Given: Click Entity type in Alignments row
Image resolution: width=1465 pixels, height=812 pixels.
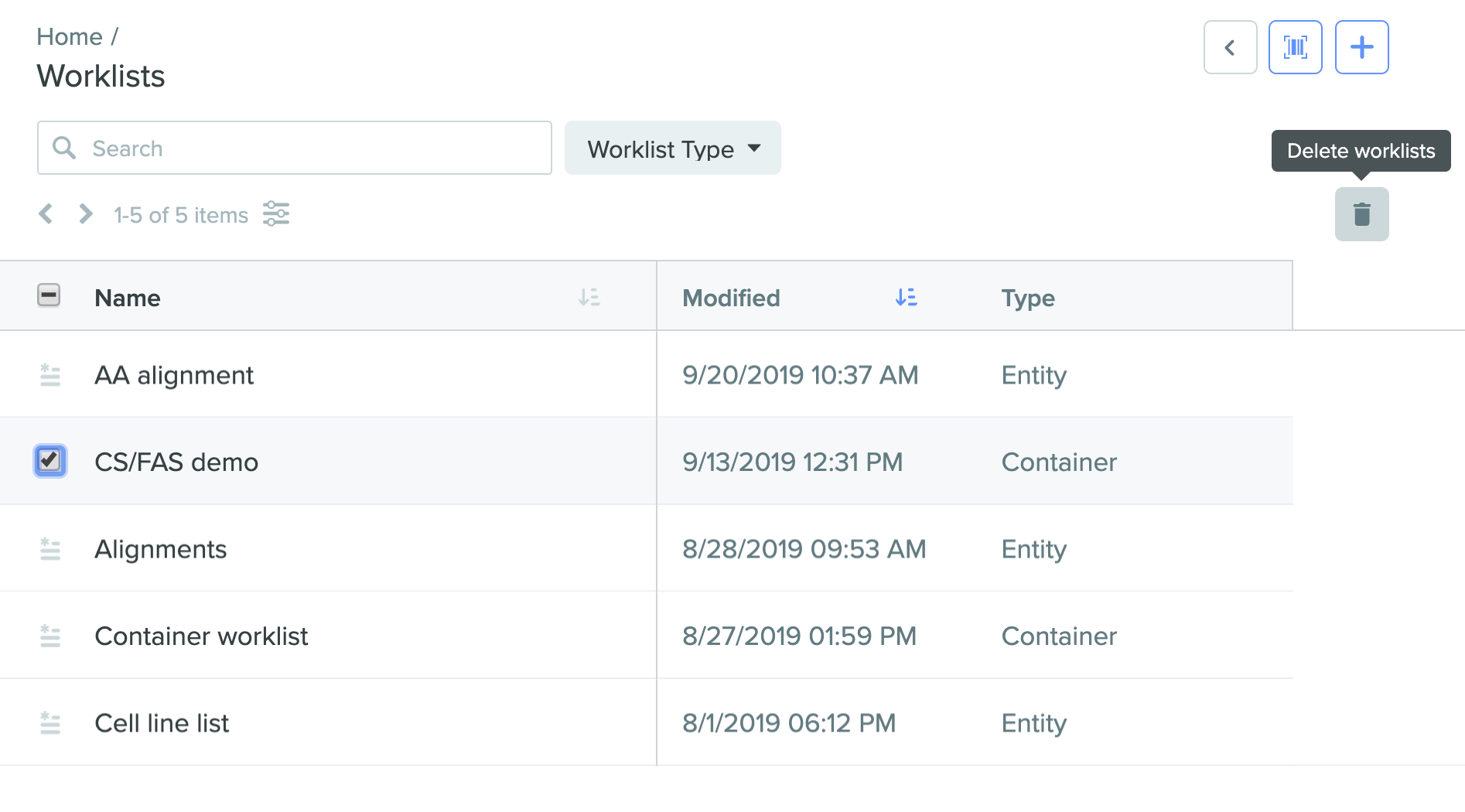Looking at the screenshot, I should click(1034, 549).
